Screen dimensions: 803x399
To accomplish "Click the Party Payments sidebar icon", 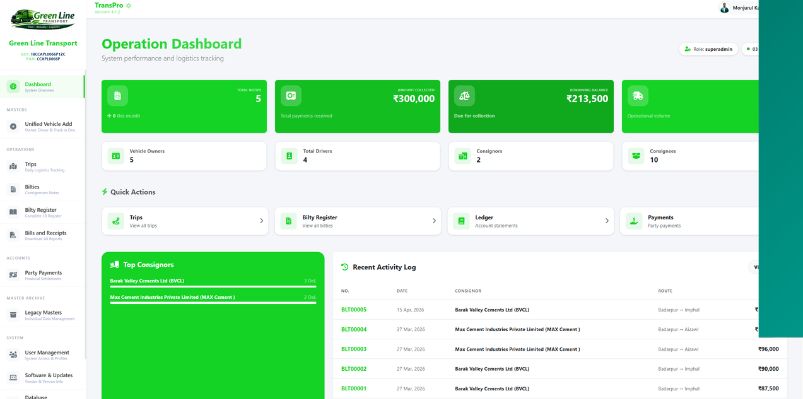I will click(x=13, y=275).
